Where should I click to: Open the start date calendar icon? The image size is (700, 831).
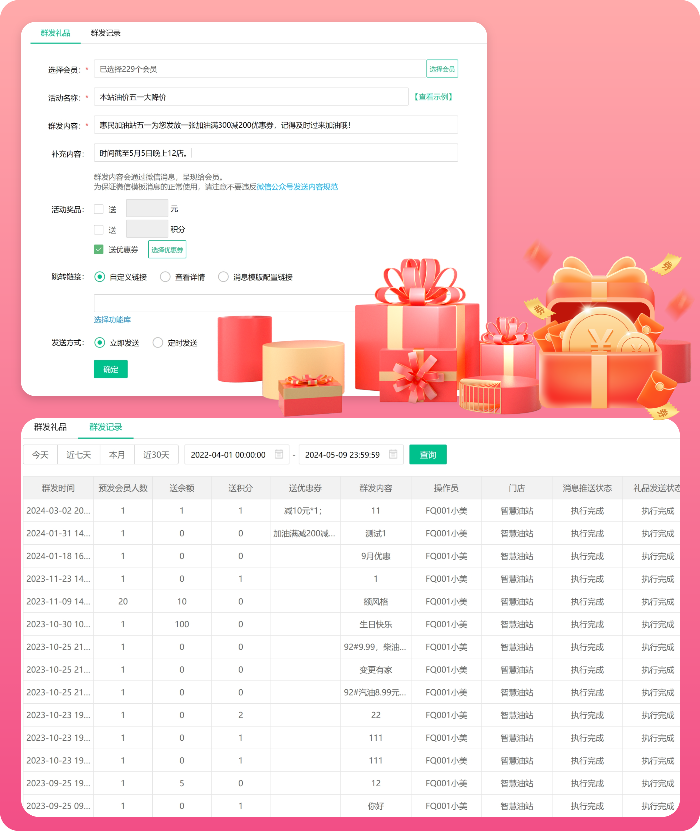point(280,454)
